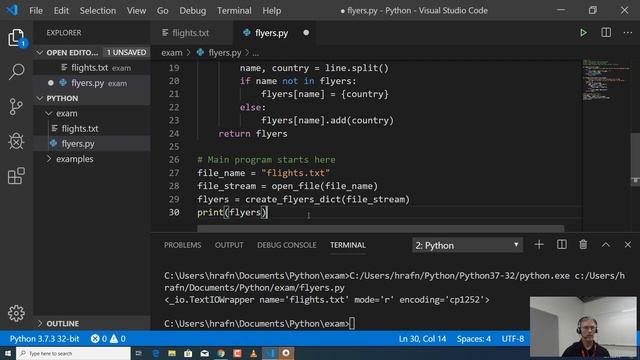Click Spaces: 4 indentation setting
The height and width of the screenshot is (360, 640).
(x=474, y=338)
